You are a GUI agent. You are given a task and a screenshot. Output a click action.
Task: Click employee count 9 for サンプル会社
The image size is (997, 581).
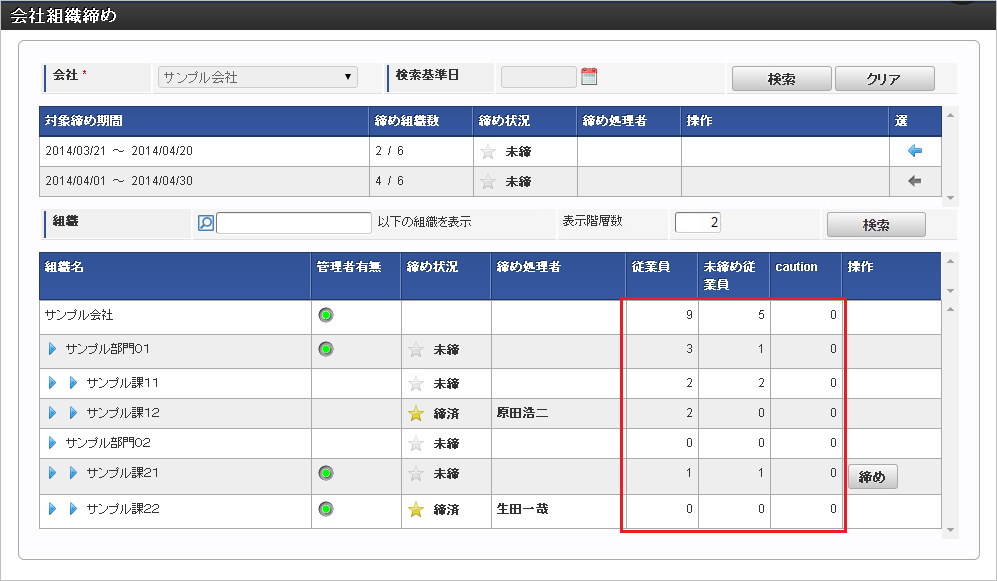689,315
